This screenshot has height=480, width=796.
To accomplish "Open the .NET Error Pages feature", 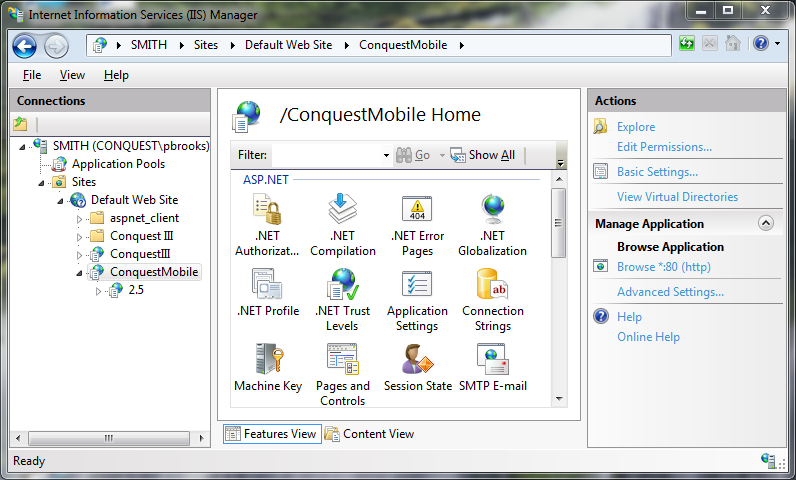I will pos(417,225).
